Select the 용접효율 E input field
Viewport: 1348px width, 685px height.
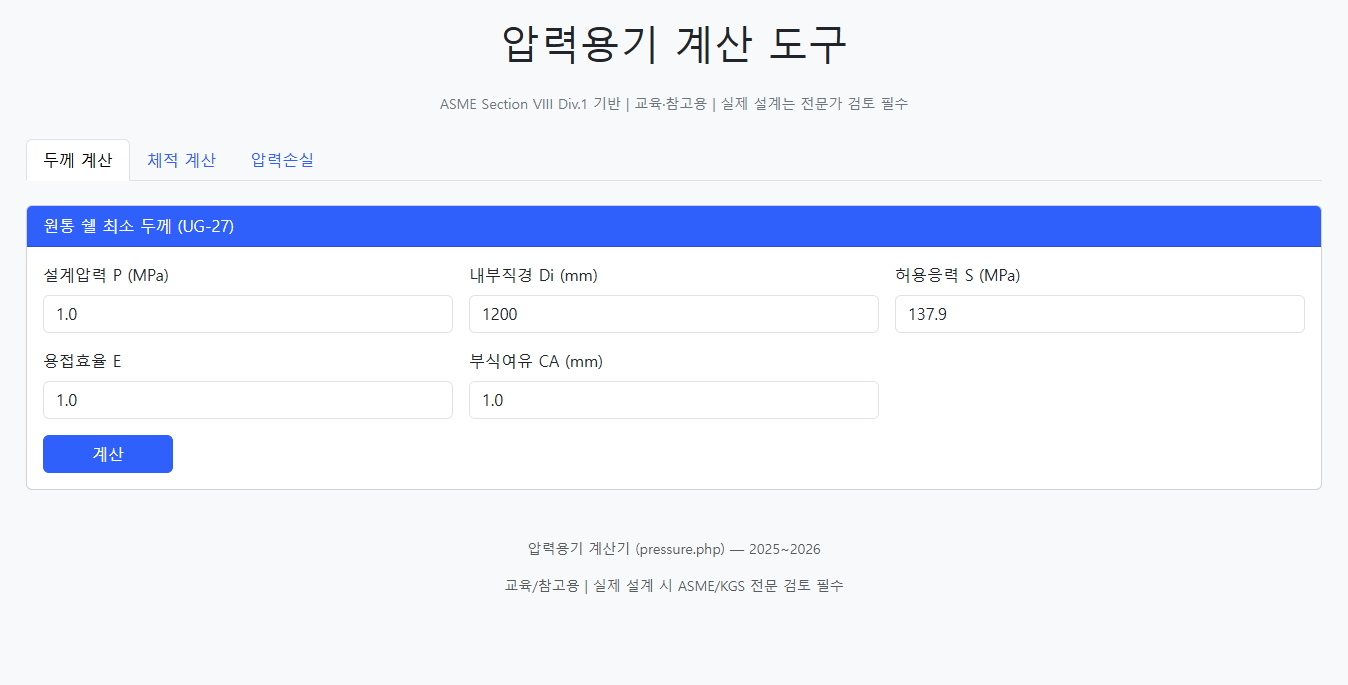[247, 400]
